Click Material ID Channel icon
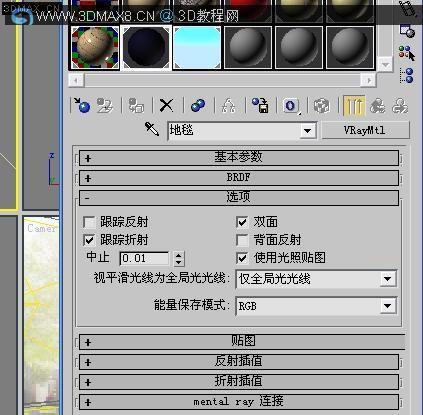Image resolution: width=423 pixels, height=415 pixels. (x=291, y=106)
